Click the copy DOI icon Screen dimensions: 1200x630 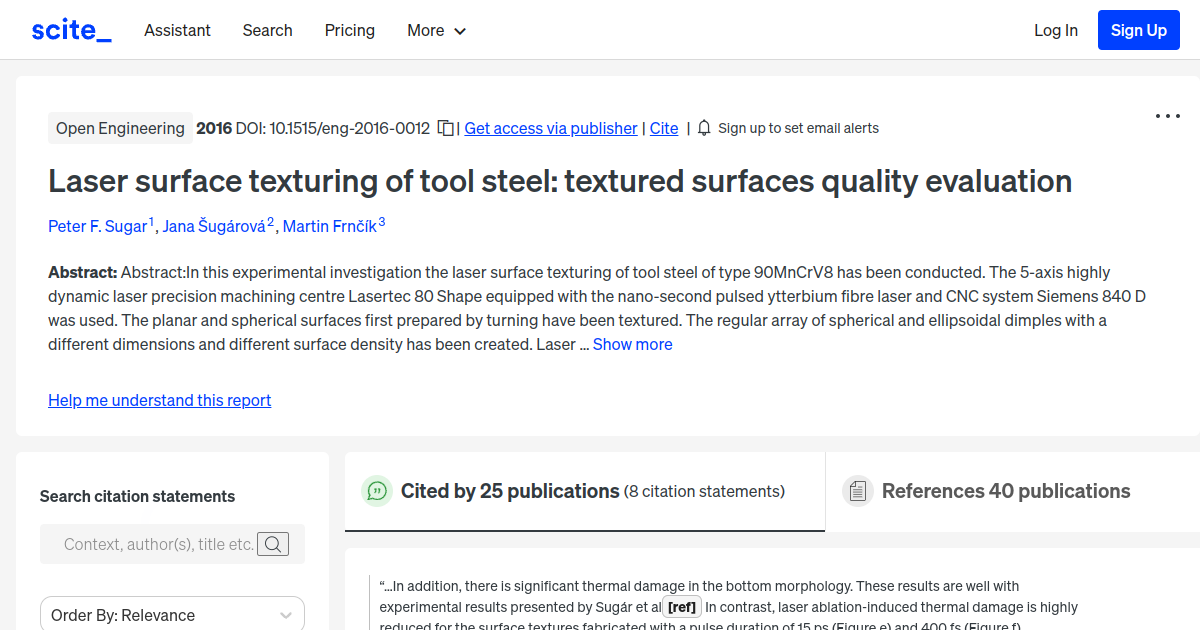point(444,128)
